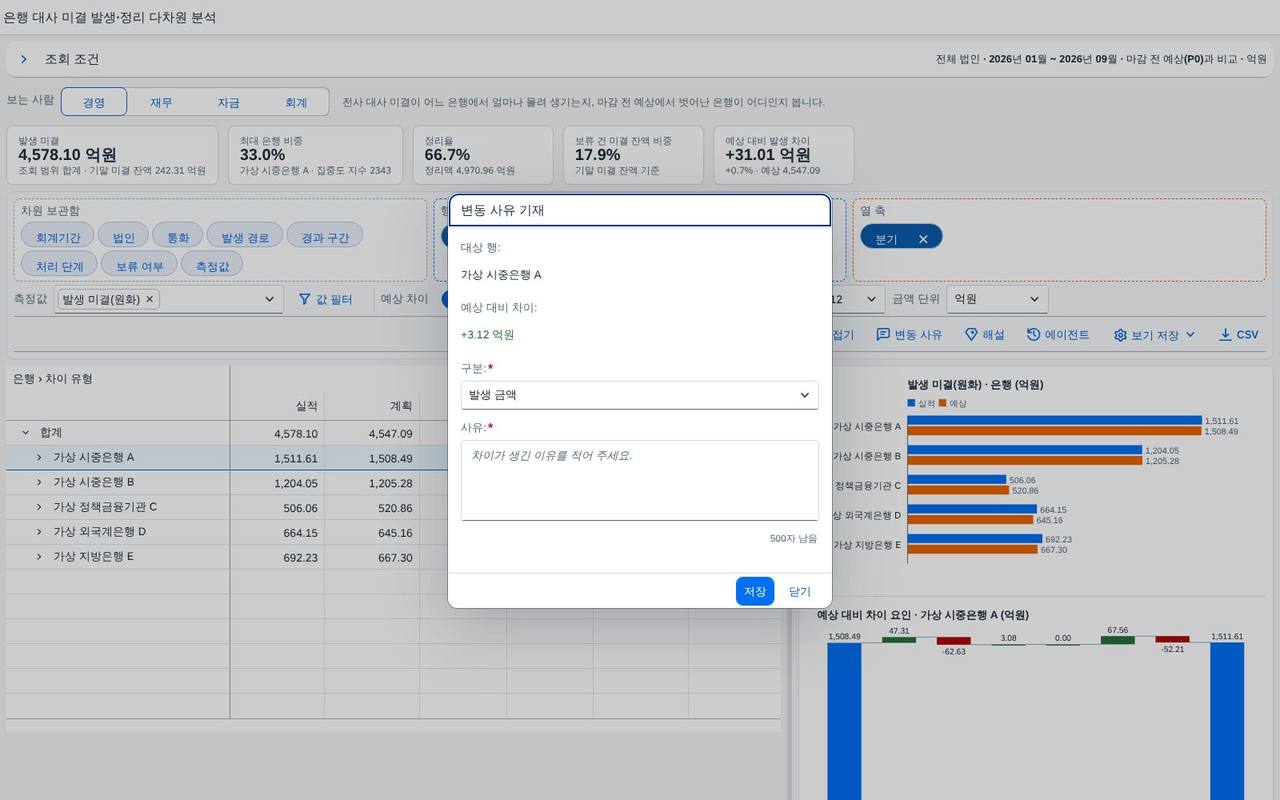Switch to the 자금 viewer tab
Viewport: 1280px width, 800px height.
(x=229, y=102)
